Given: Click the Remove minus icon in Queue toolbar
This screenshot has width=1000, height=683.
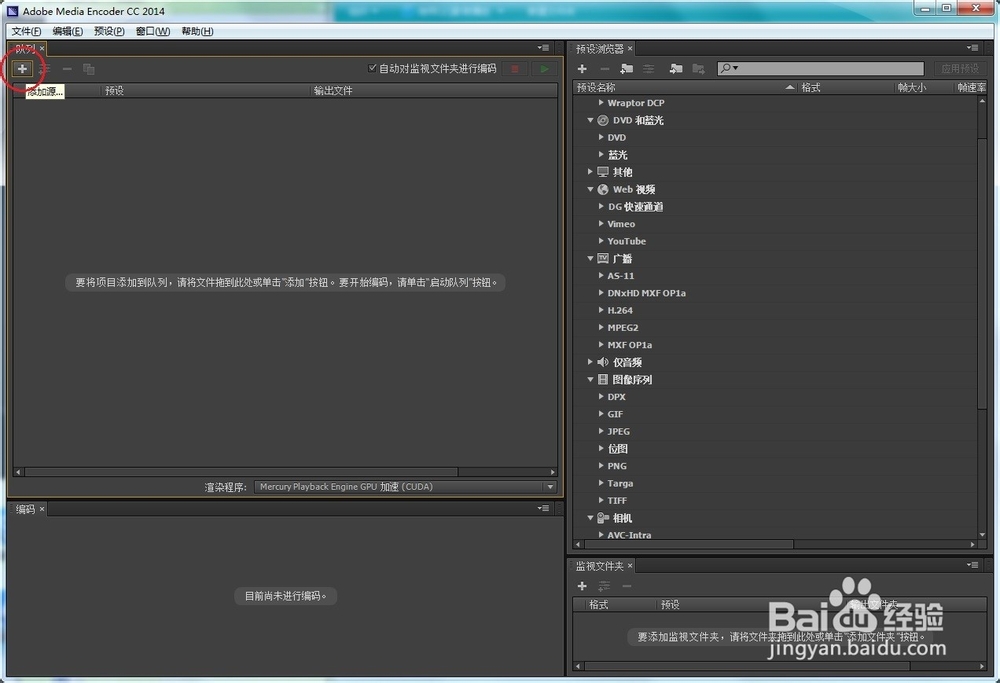Looking at the screenshot, I should click(67, 69).
